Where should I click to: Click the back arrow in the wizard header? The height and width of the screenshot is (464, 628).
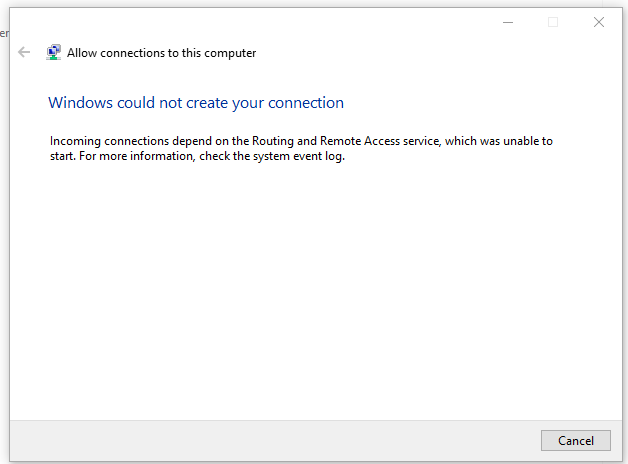pyautogui.click(x=25, y=53)
